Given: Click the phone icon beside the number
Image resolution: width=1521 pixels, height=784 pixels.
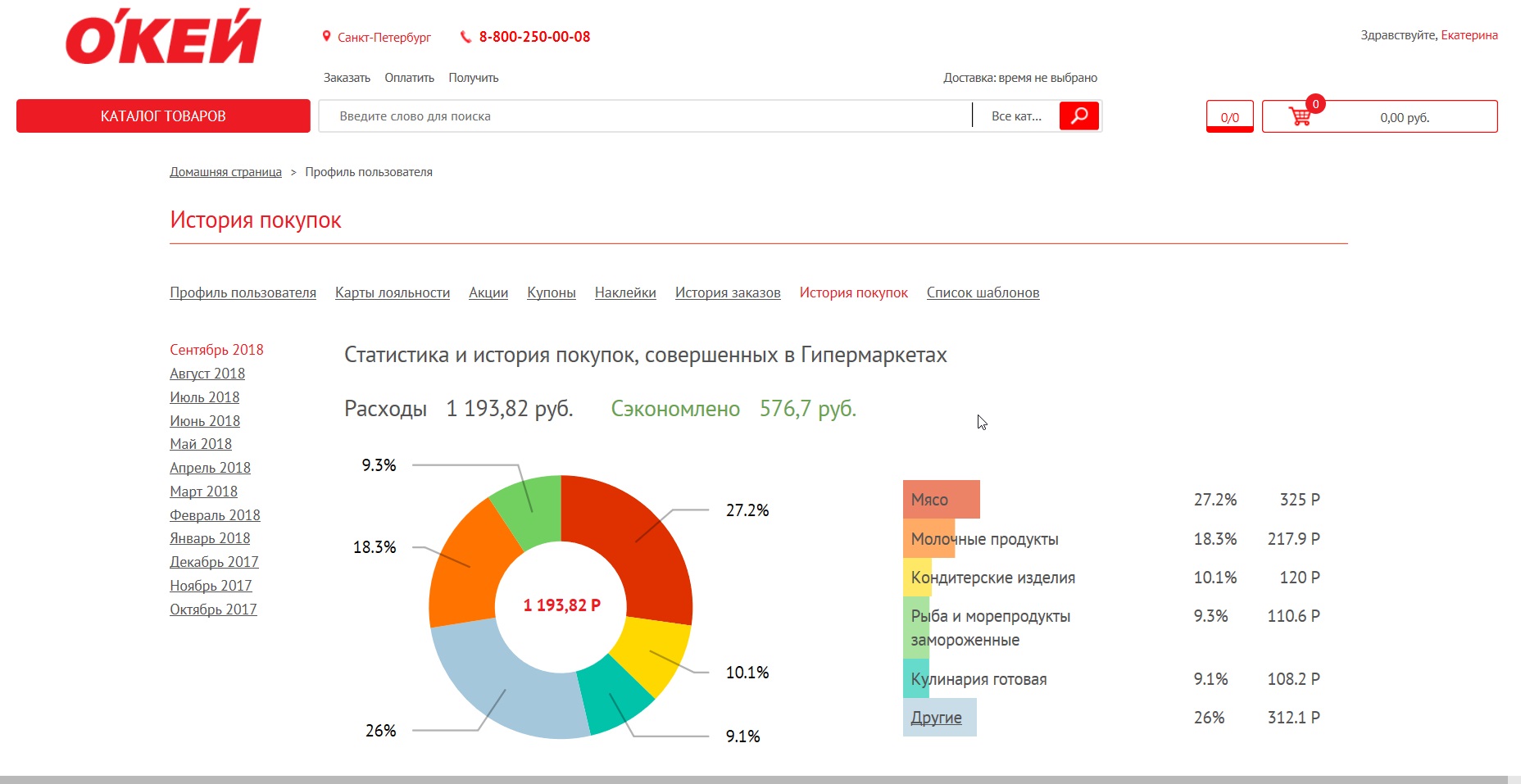Looking at the screenshot, I should tap(465, 37).
